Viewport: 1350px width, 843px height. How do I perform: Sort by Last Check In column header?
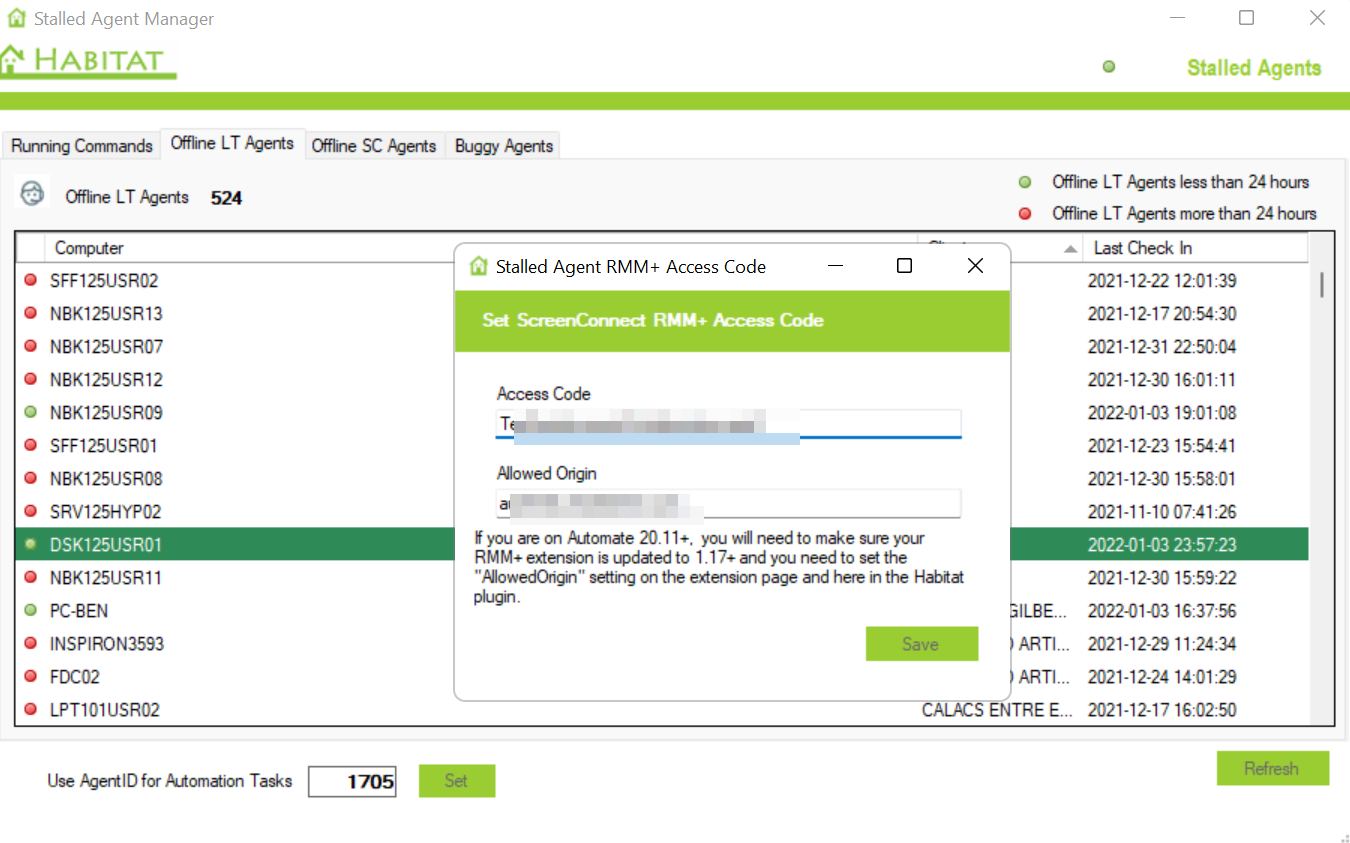pyautogui.click(x=1196, y=248)
